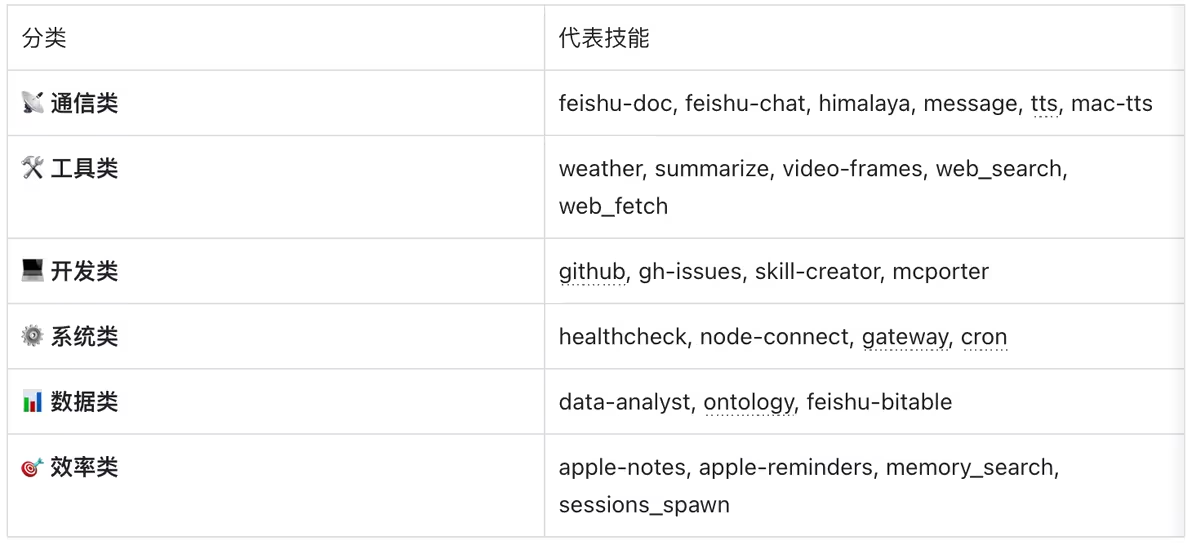1192x545 pixels.
Task: Click the satellite dish emoji icon
Action: (32, 103)
